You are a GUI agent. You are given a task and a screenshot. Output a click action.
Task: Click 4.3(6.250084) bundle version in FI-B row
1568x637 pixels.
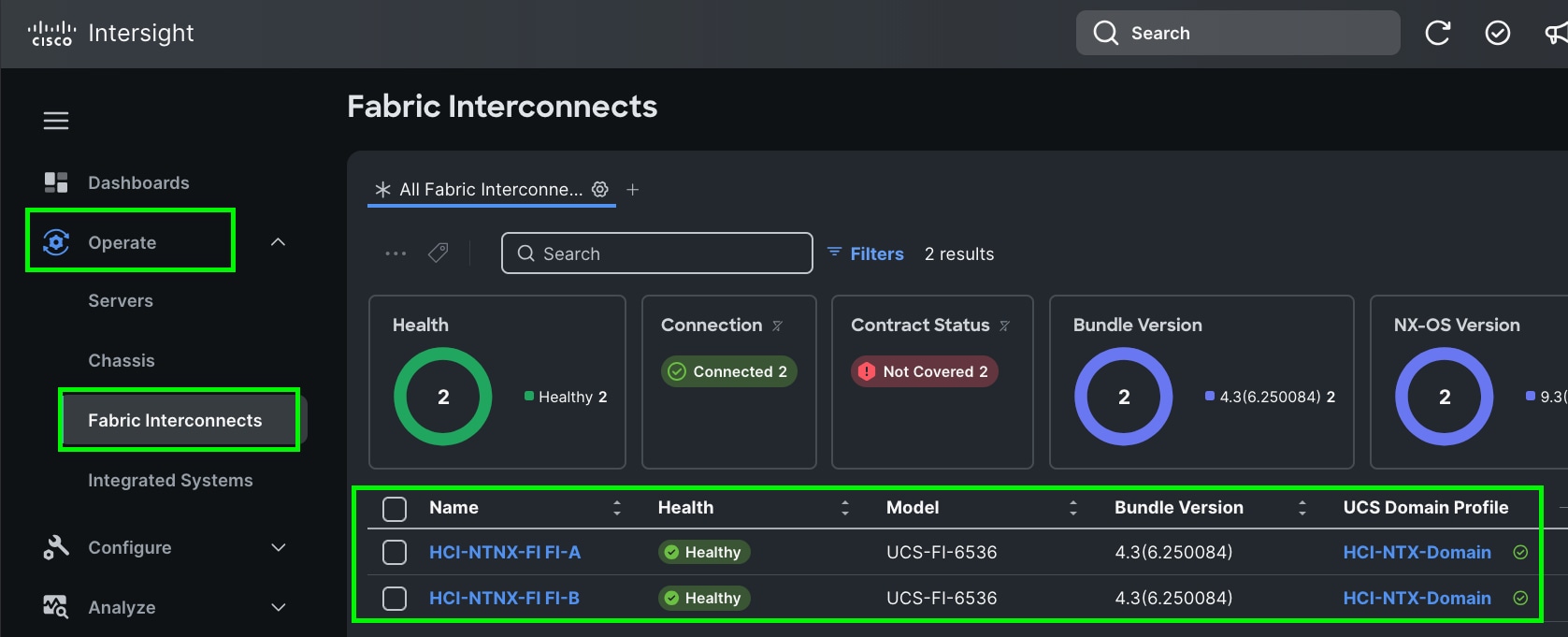pos(1173,598)
